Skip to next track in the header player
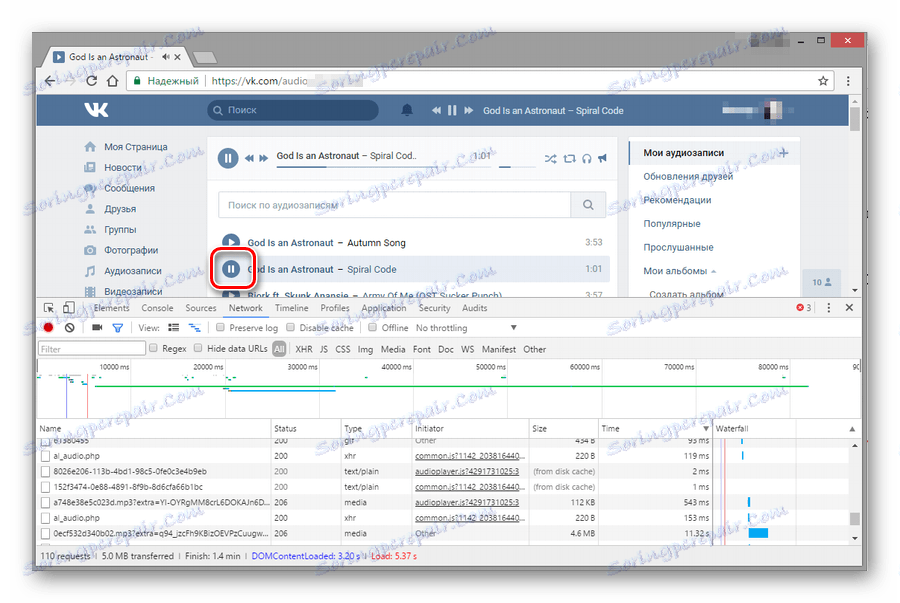This screenshot has height=603, width=900. pos(468,110)
